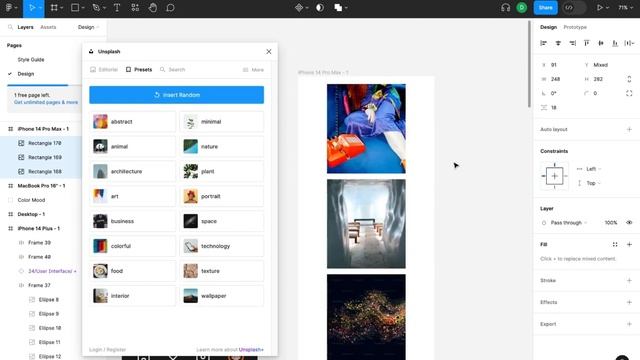Select the Text tool

117,8
